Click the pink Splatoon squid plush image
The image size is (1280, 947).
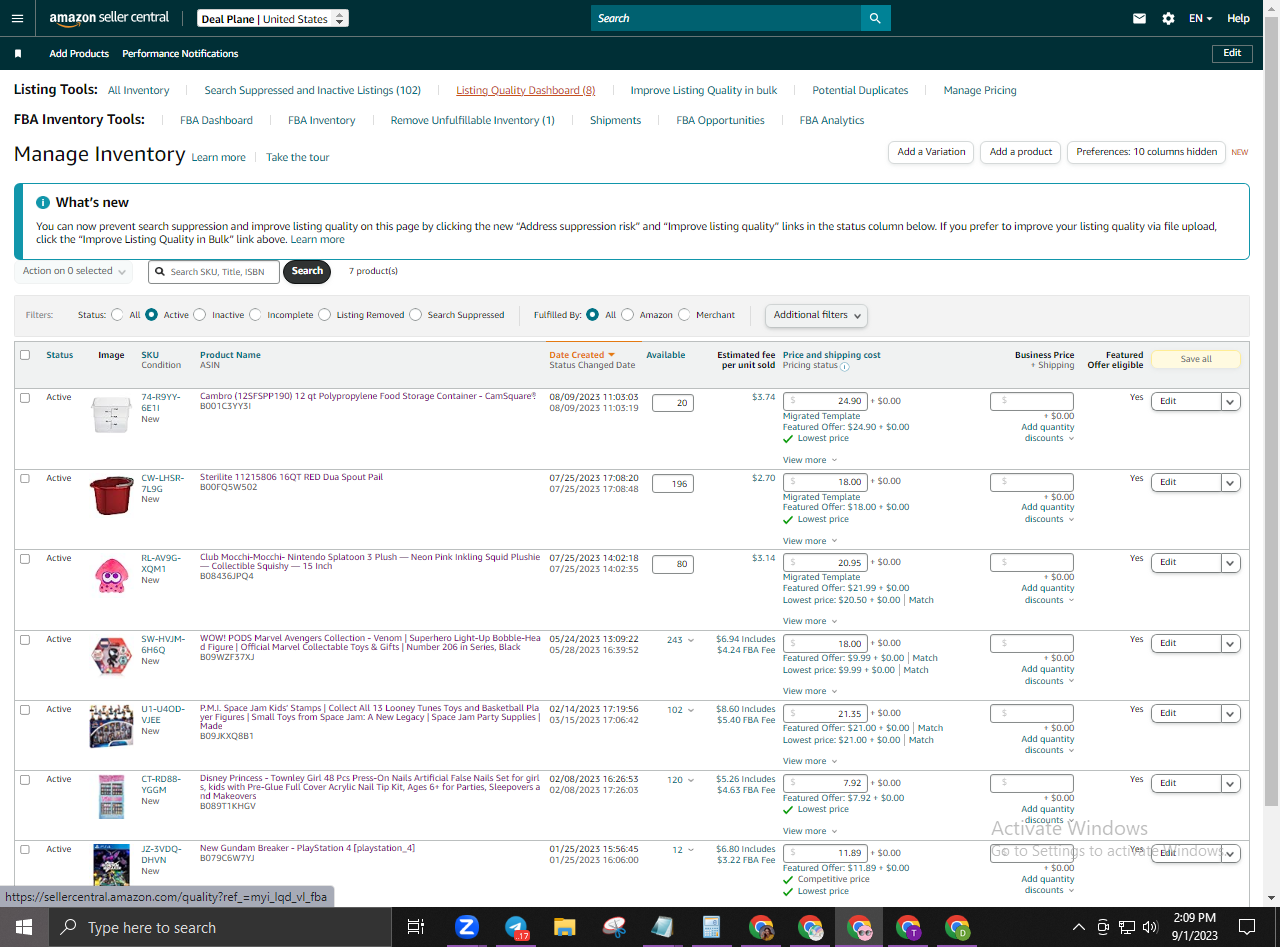111,575
